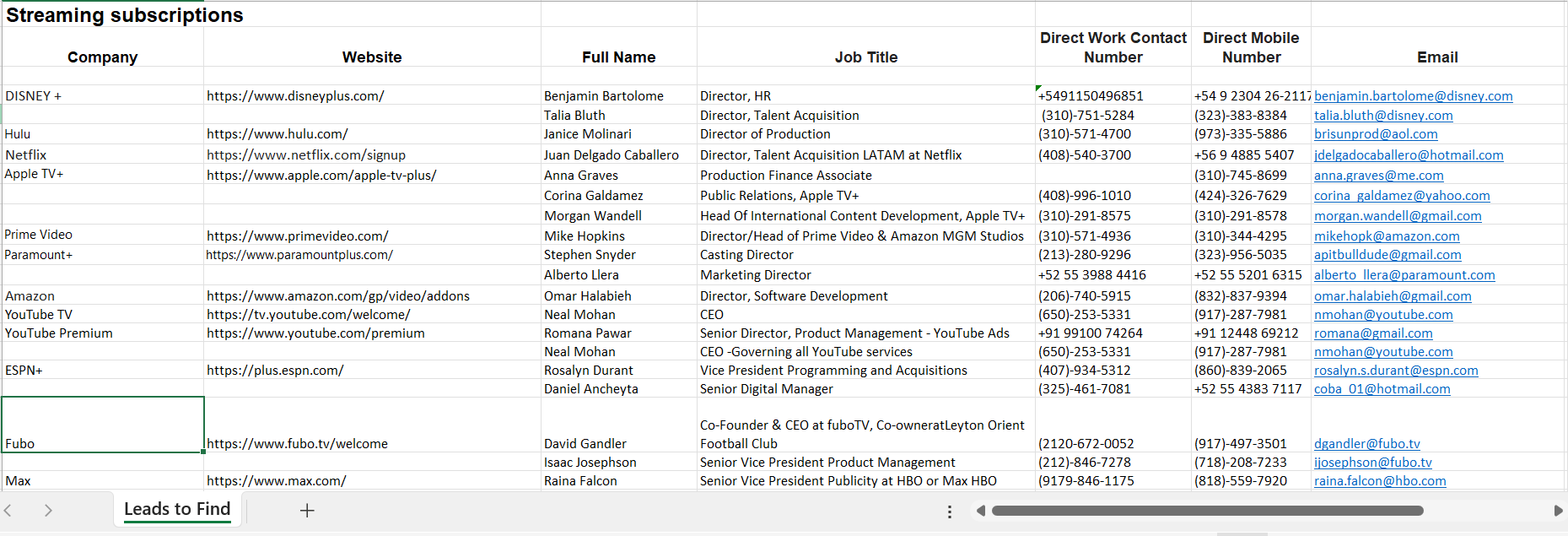This screenshot has height=536, width=1568.
Task: Select the Apple TV+ company cell
Action: pos(102,175)
